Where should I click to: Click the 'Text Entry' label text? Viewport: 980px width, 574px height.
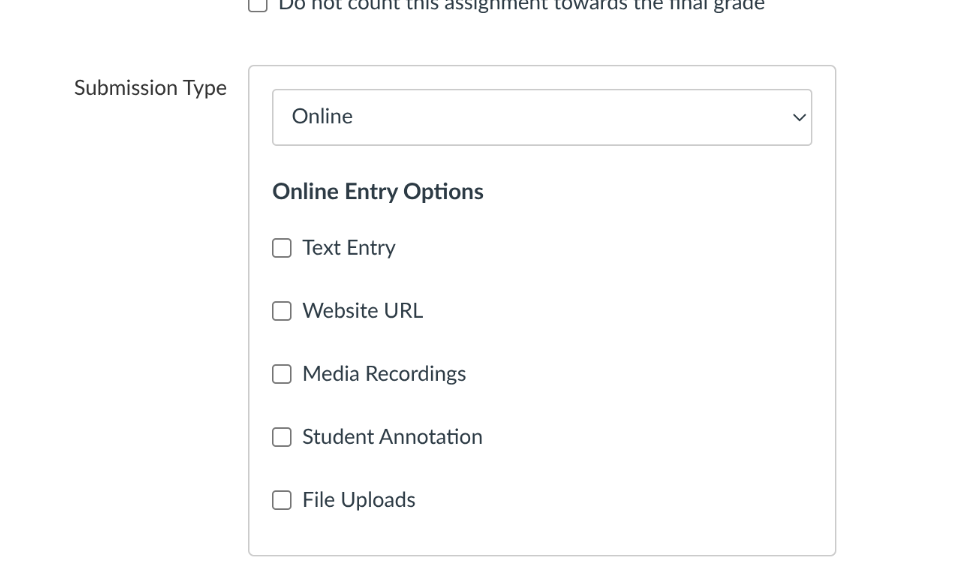(x=349, y=248)
